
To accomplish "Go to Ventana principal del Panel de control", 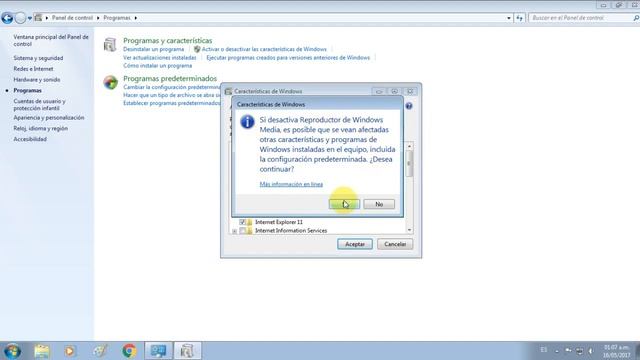I will (51, 40).
